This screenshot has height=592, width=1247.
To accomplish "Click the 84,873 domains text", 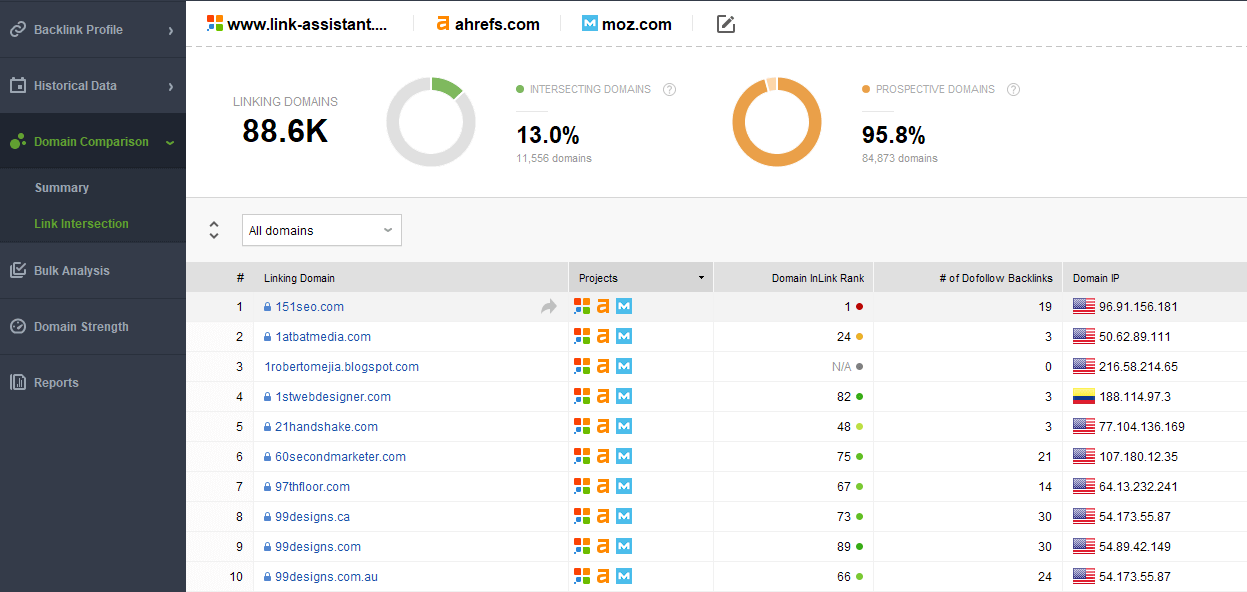I will click(900, 158).
